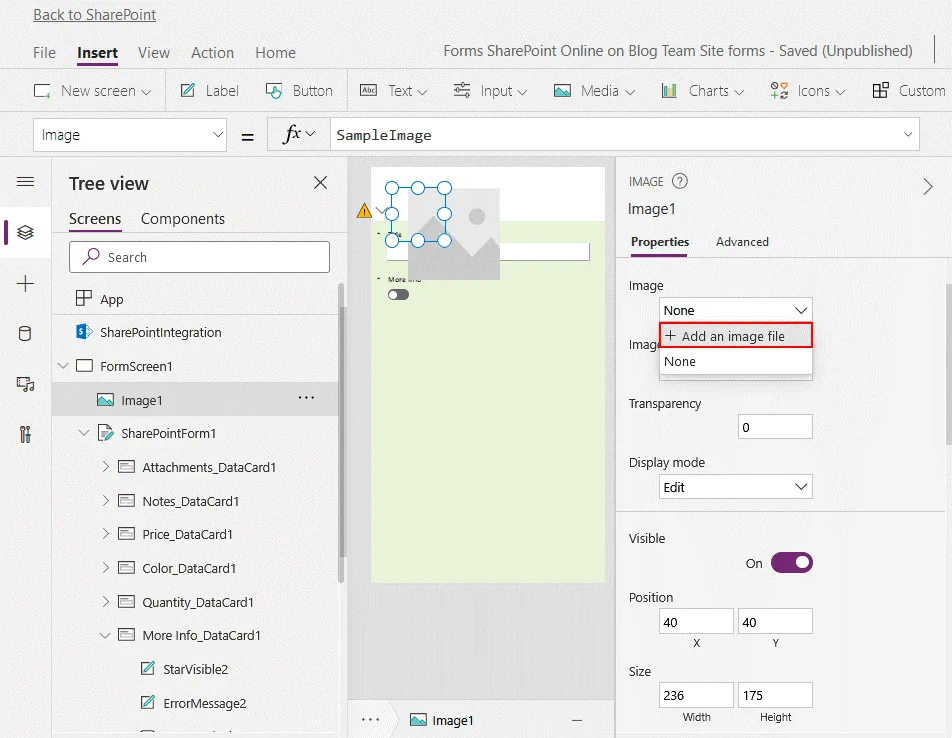
Task: Click the hamburger menu icon in left rail
Action: 26,182
